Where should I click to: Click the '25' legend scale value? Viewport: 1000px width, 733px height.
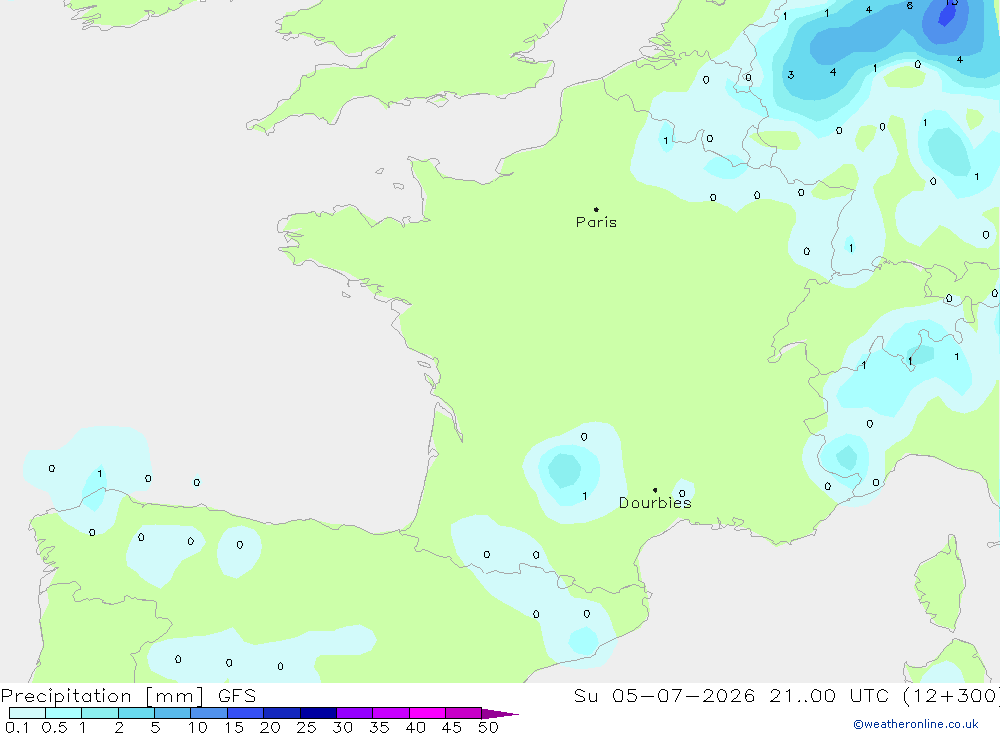[x=307, y=727]
